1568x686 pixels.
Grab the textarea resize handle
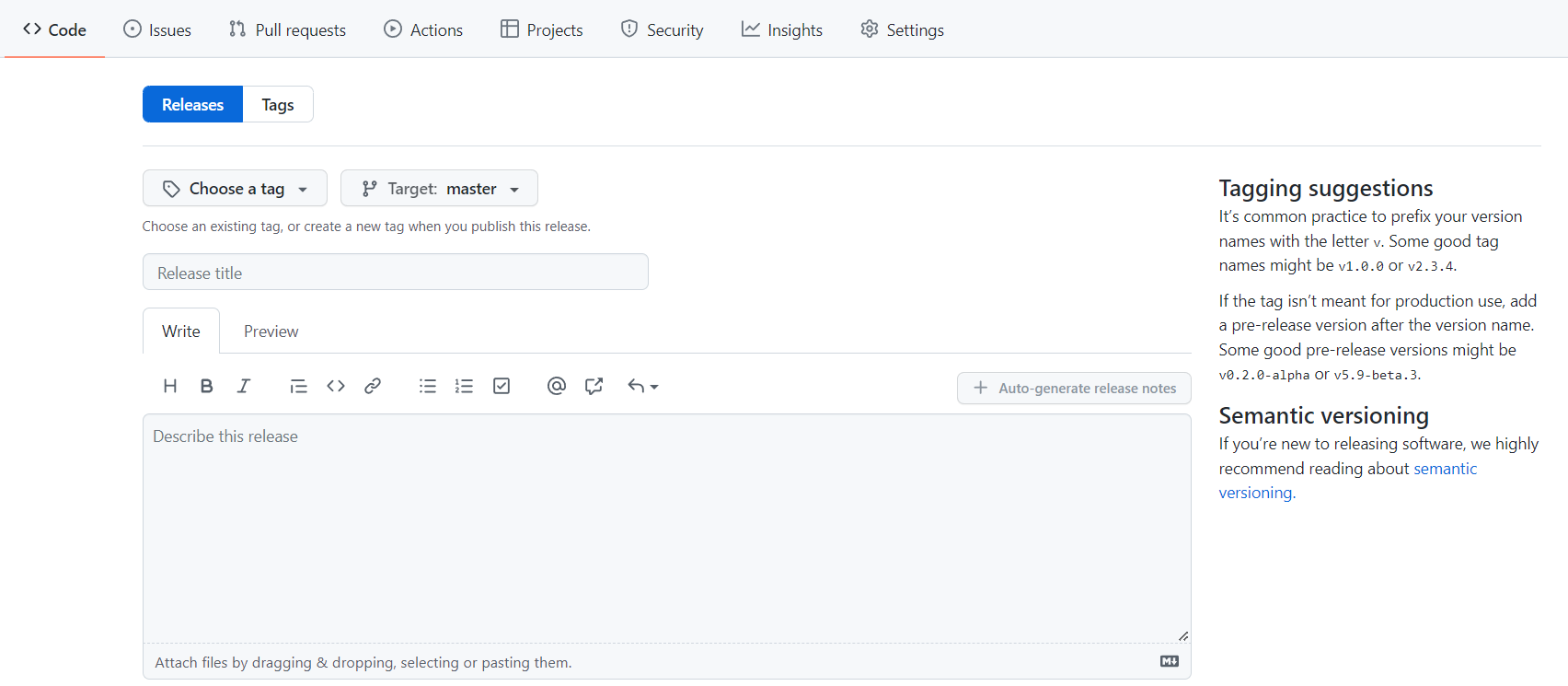pos(1183,636)
